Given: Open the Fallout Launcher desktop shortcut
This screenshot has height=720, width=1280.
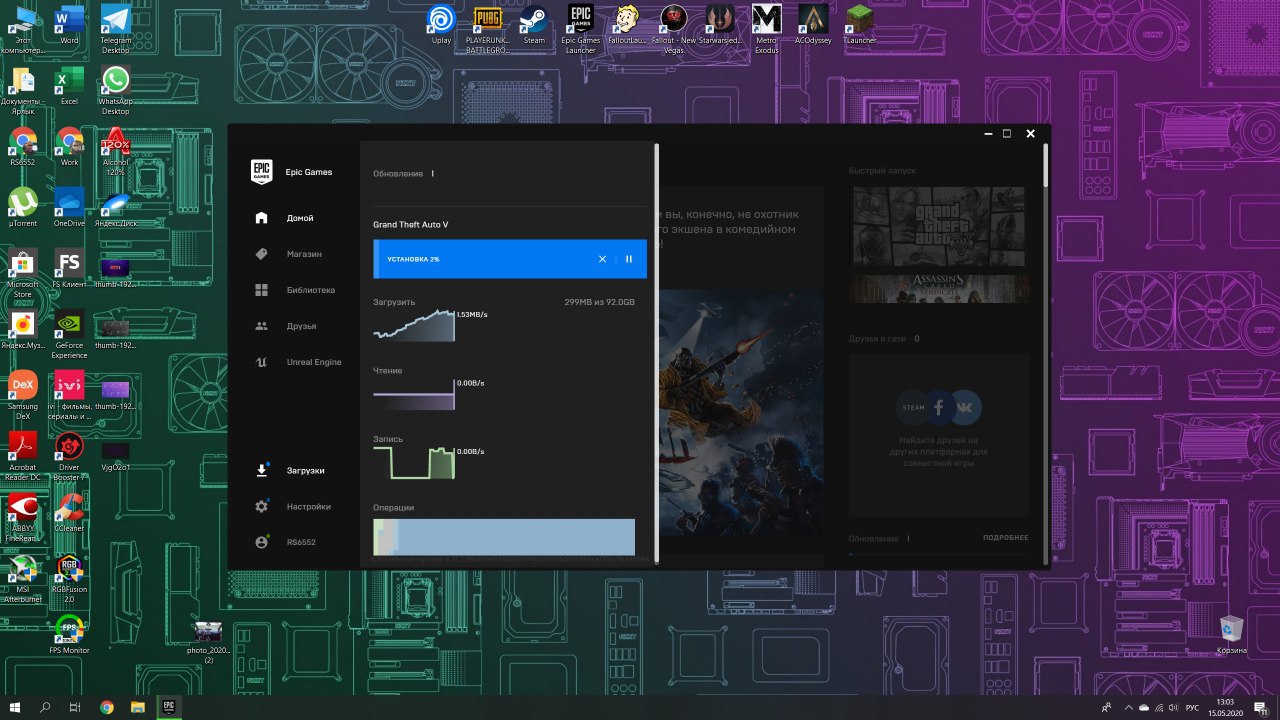Looking at the screenshot, I should click(627, 26).
